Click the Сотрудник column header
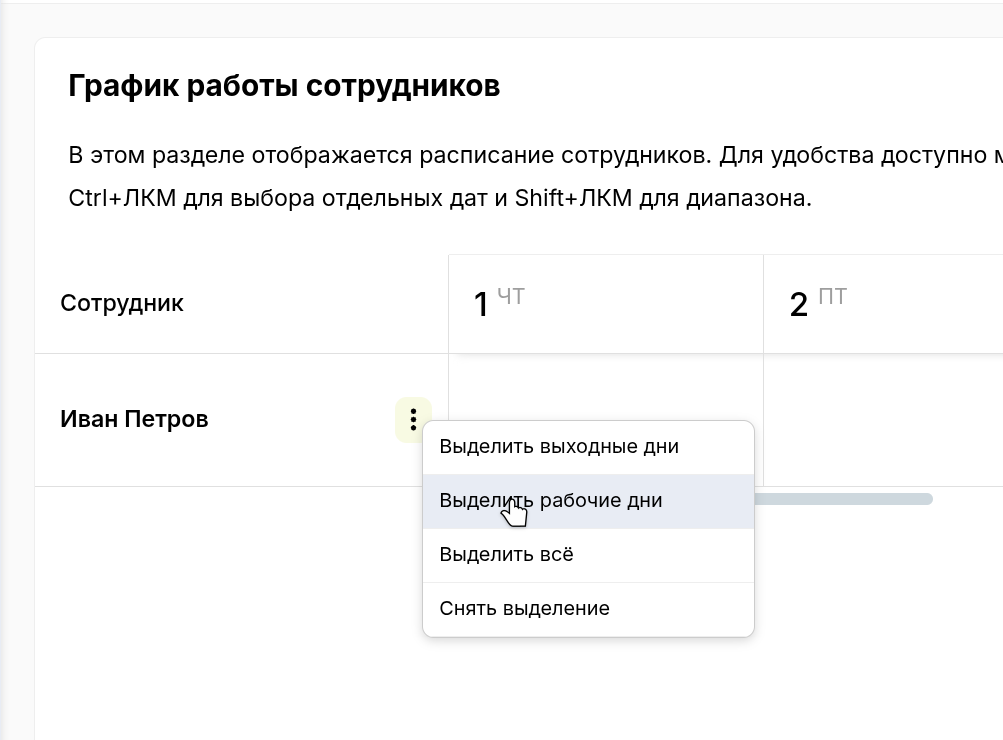 pos(122,303)
